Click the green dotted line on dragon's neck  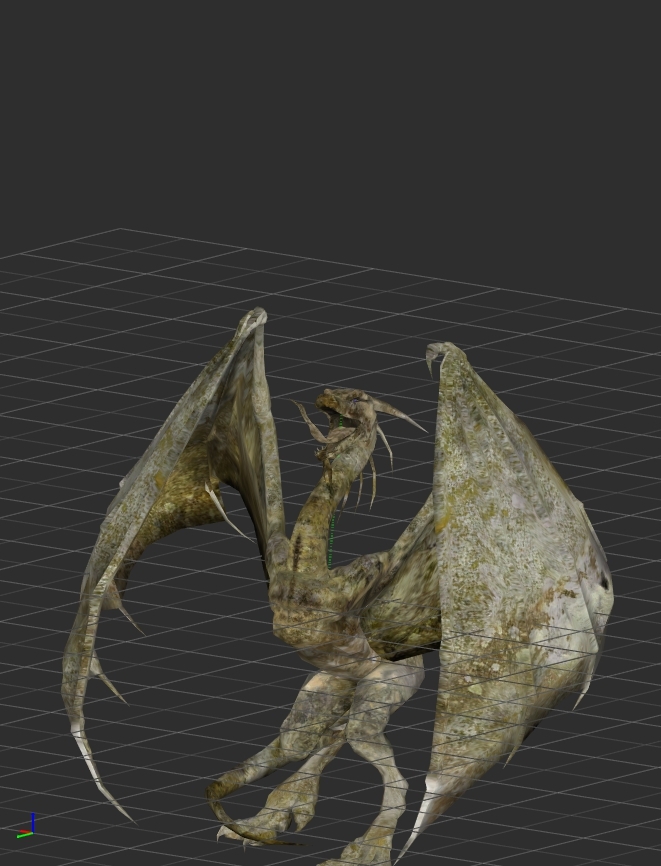coord(329,540)
